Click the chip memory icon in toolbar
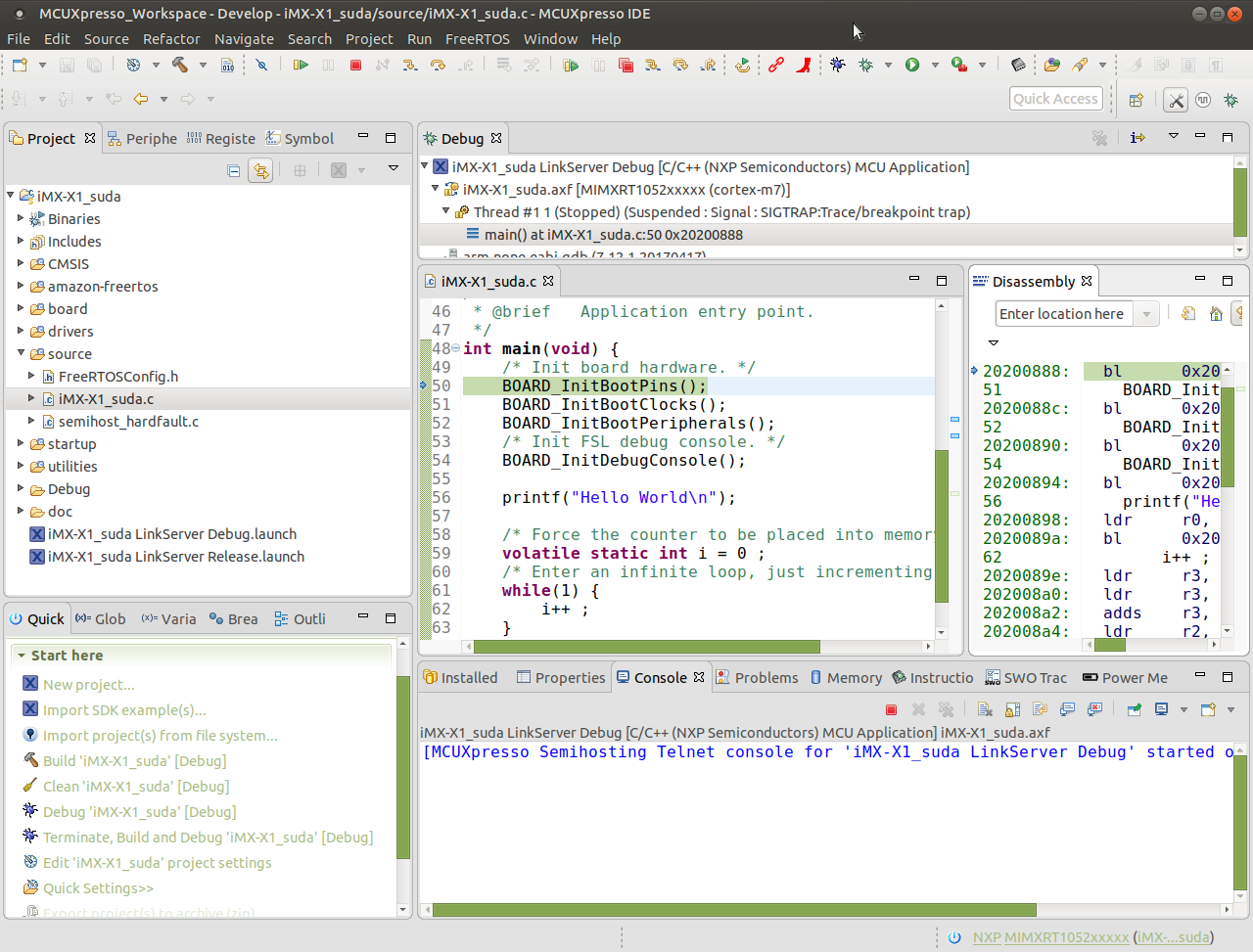The width and height of the screenshot is (1253, 952). [x=1018, y=65]
